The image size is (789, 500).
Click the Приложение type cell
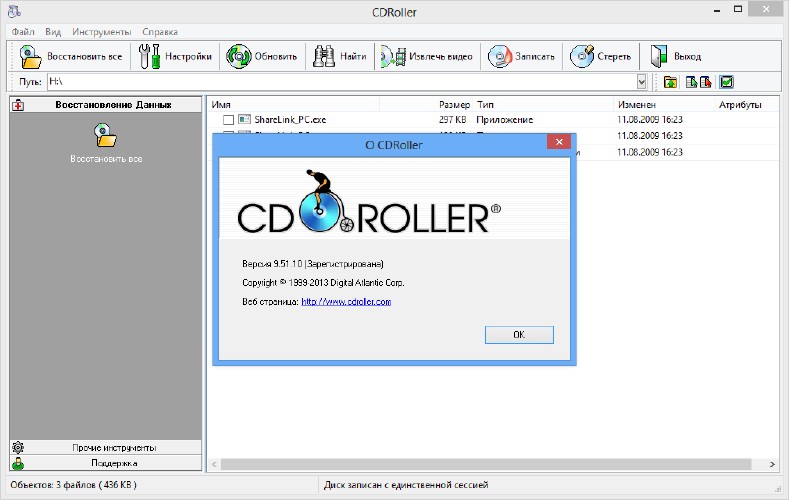click(505, 120)
